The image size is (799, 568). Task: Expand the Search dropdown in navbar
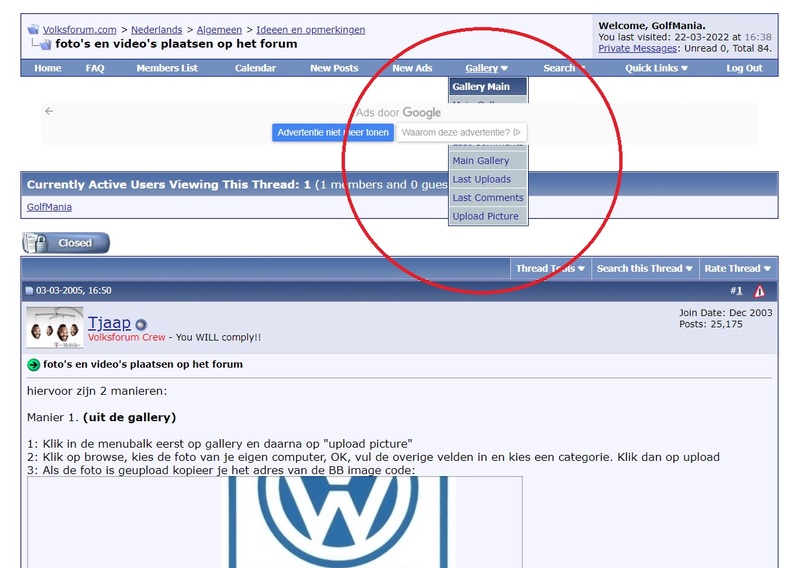pyautogui.click(x=565, y=68)
